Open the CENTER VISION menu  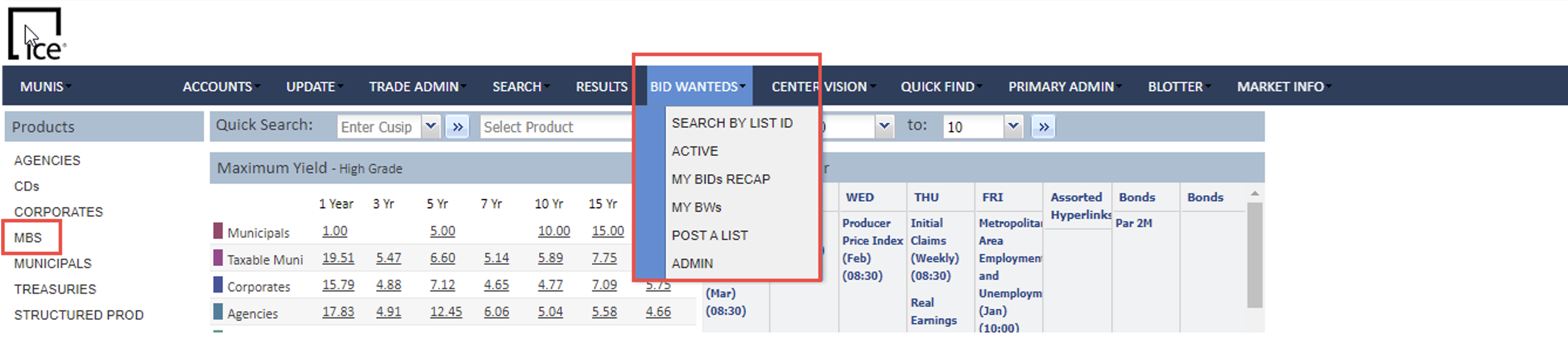tap(823, 87)
